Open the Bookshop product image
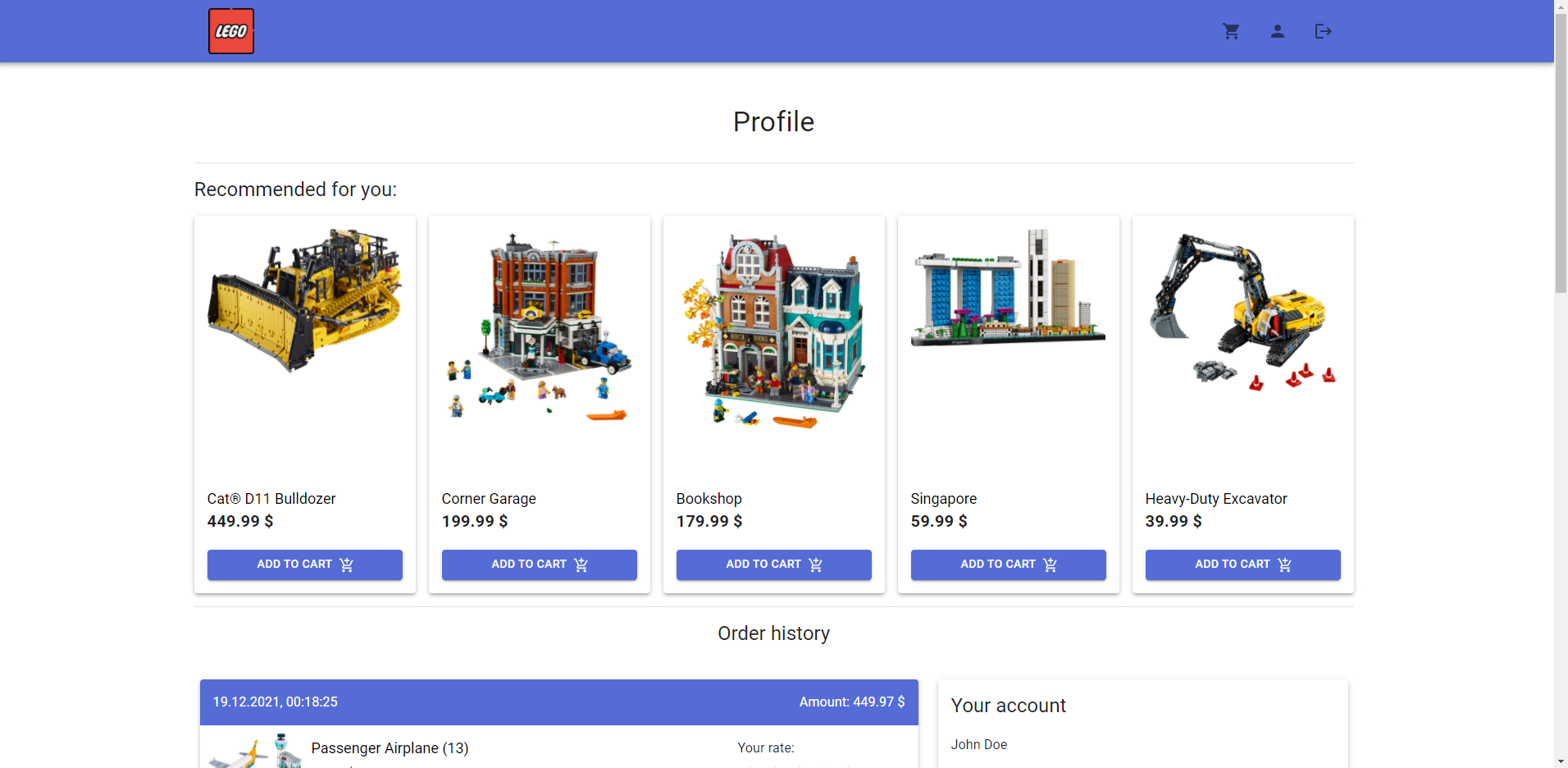This screenshot has height=768, width=1568. coord(774,330)
